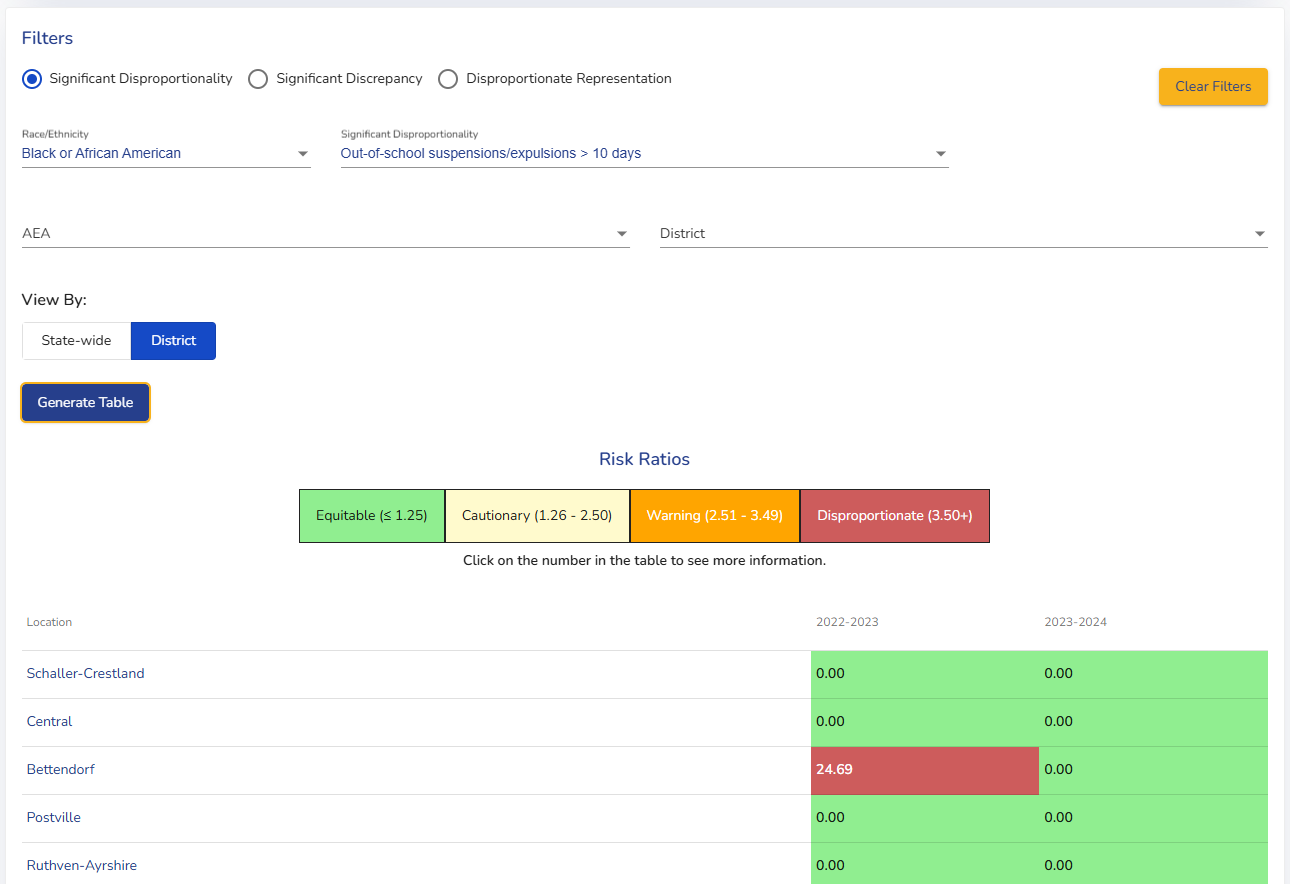Sort by the 2022-2023 column header
Screen dimensions: 1290x884
pyautogui.click(x=847, y=622)
